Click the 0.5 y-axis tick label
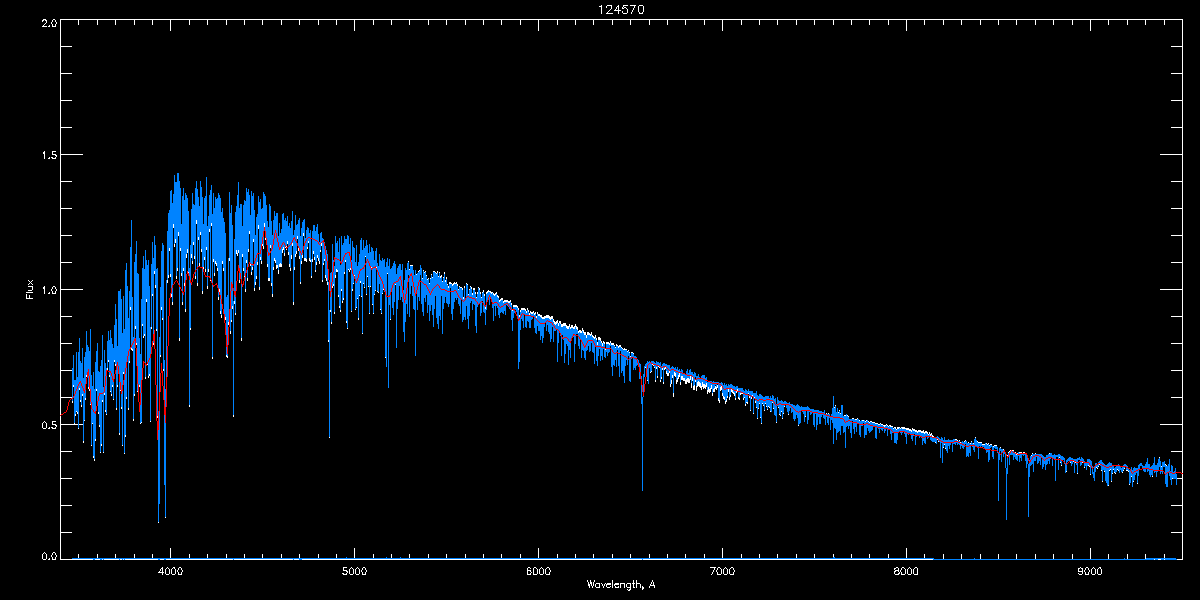The height and width of the screenshot is (600, 1200). (48, 424)
